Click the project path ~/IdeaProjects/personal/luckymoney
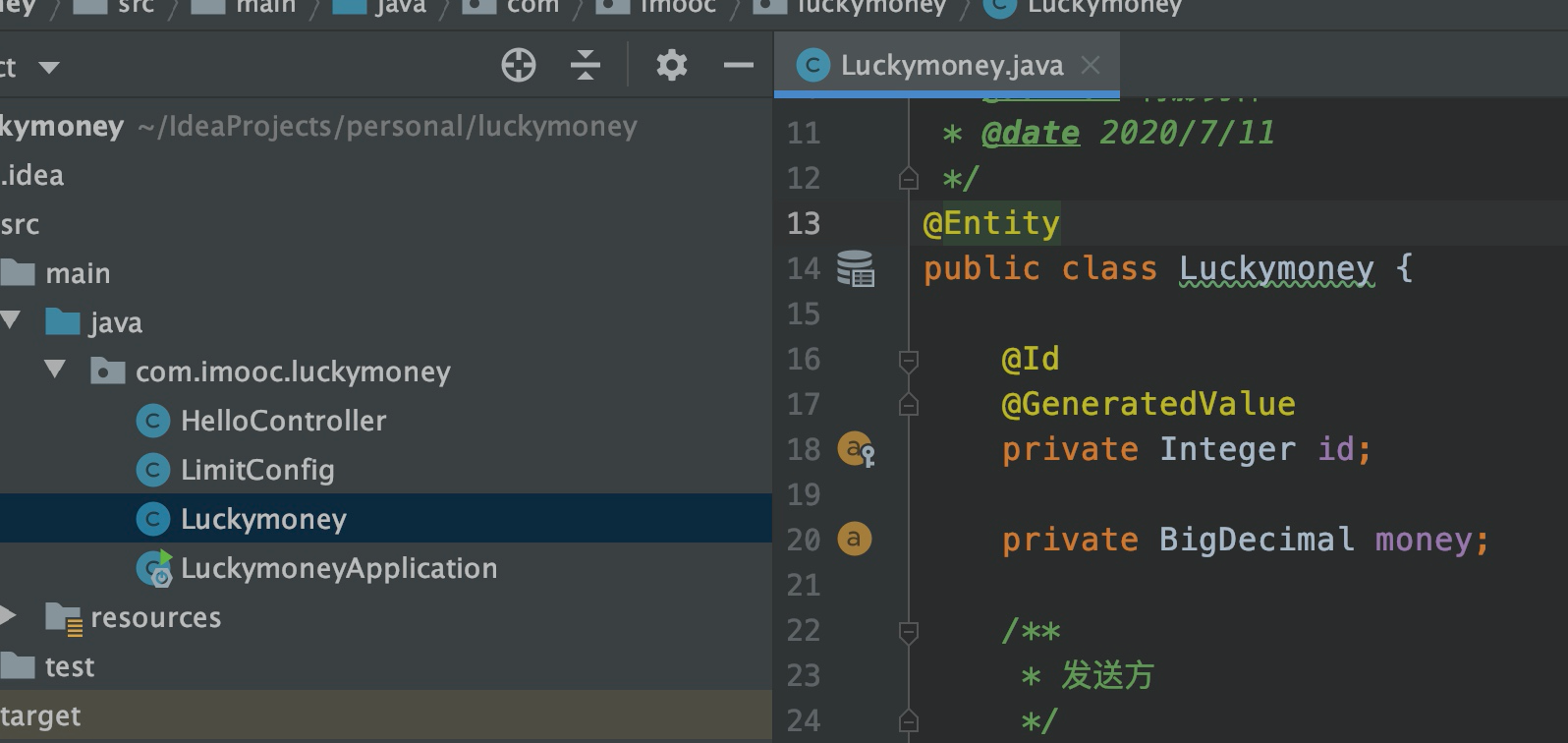The width and height of the screenshot is (1568, 743). 388,127
